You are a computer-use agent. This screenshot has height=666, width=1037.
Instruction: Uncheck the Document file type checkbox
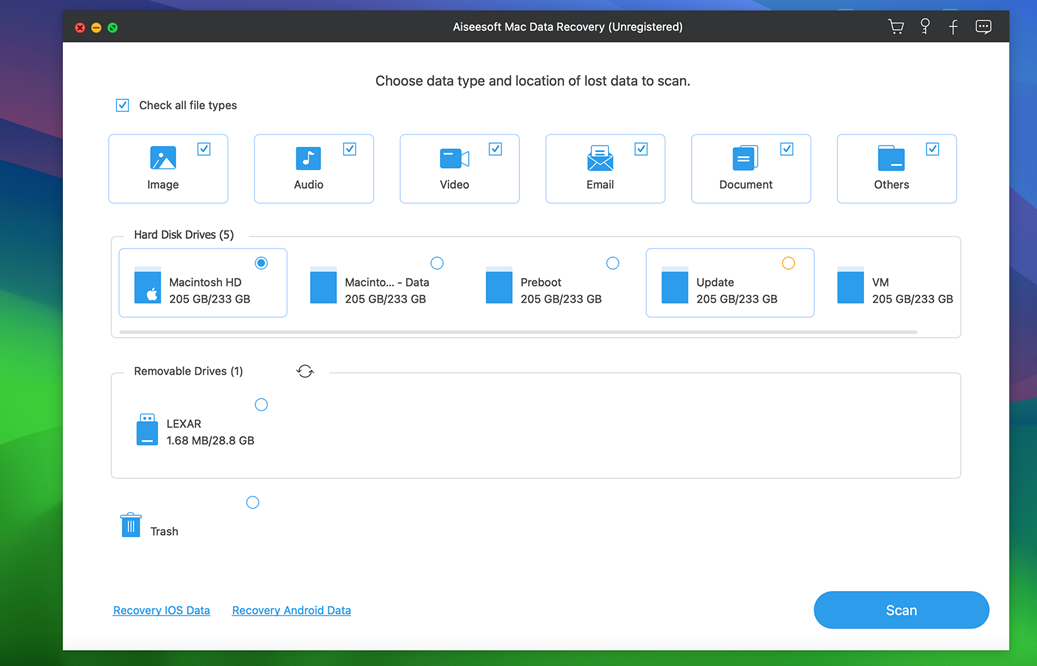[786, 149]
